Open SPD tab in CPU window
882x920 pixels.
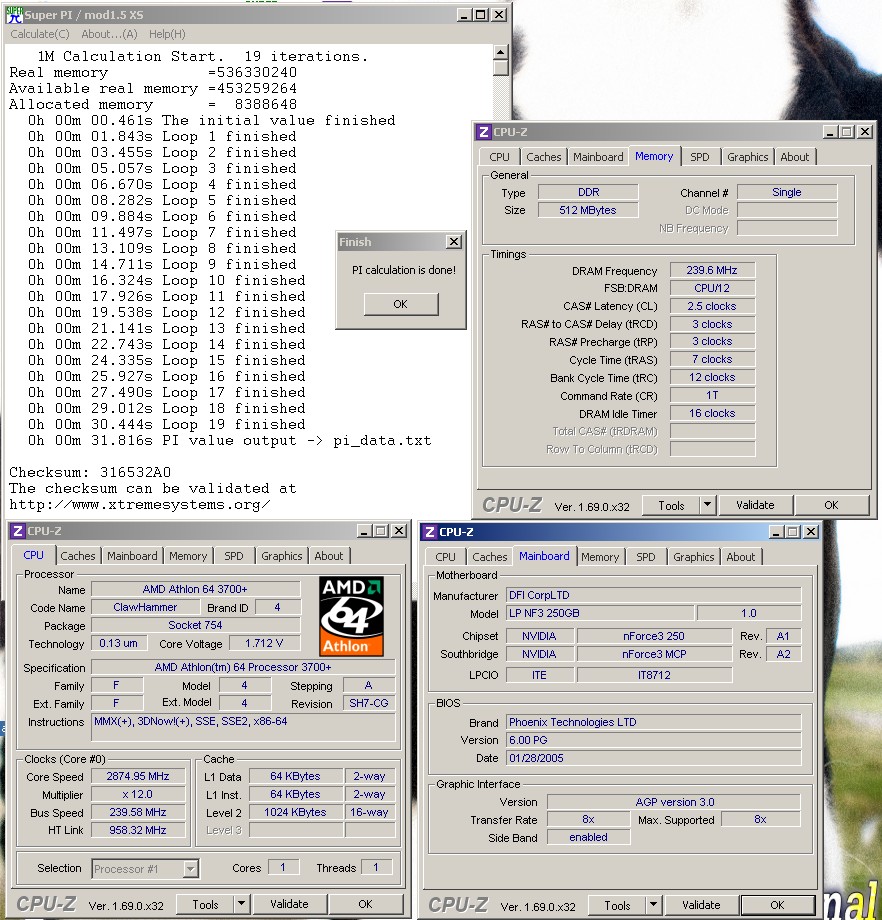point(234,556)
